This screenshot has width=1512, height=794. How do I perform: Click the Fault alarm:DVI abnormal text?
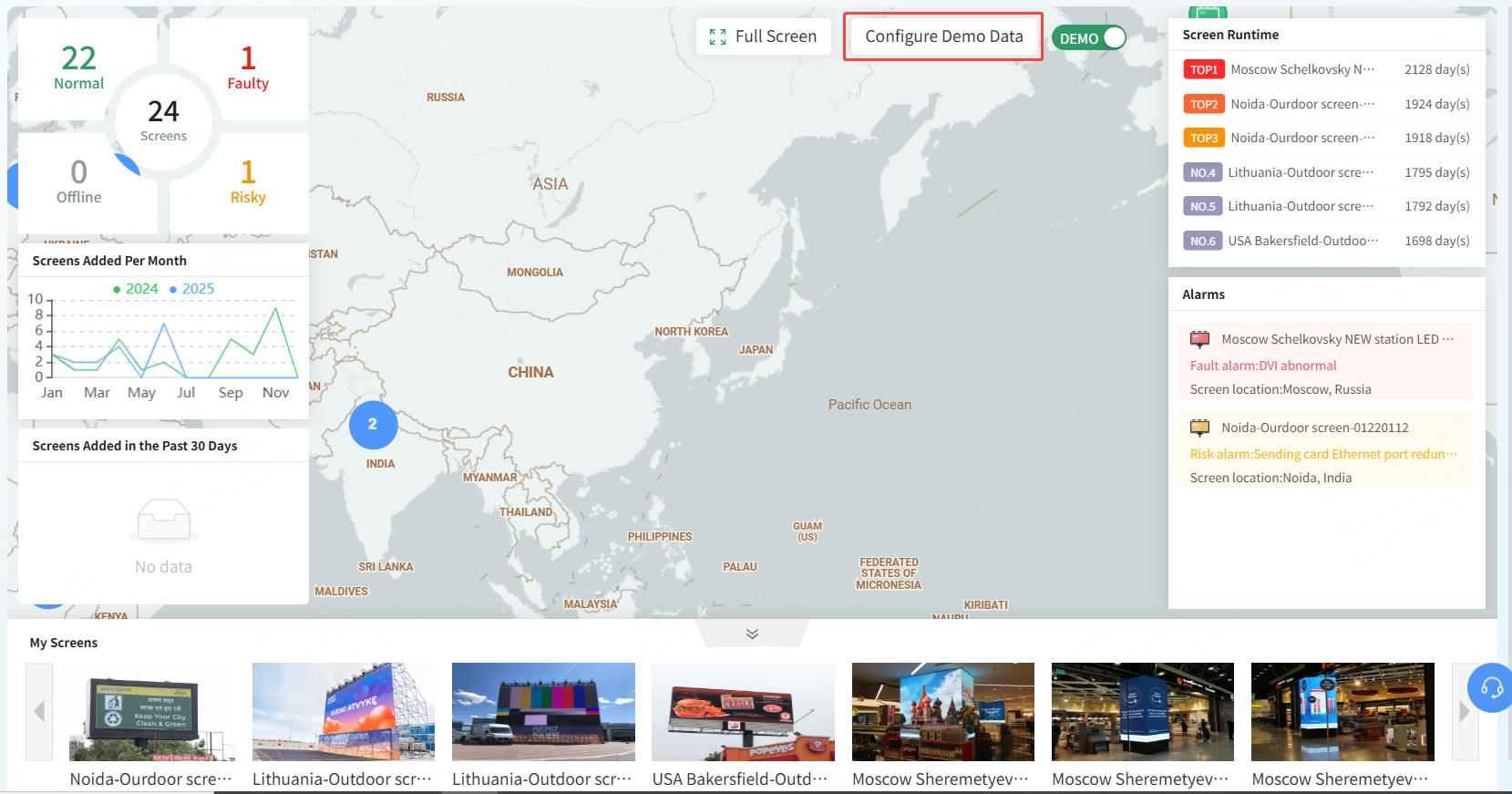[1262, 366]
